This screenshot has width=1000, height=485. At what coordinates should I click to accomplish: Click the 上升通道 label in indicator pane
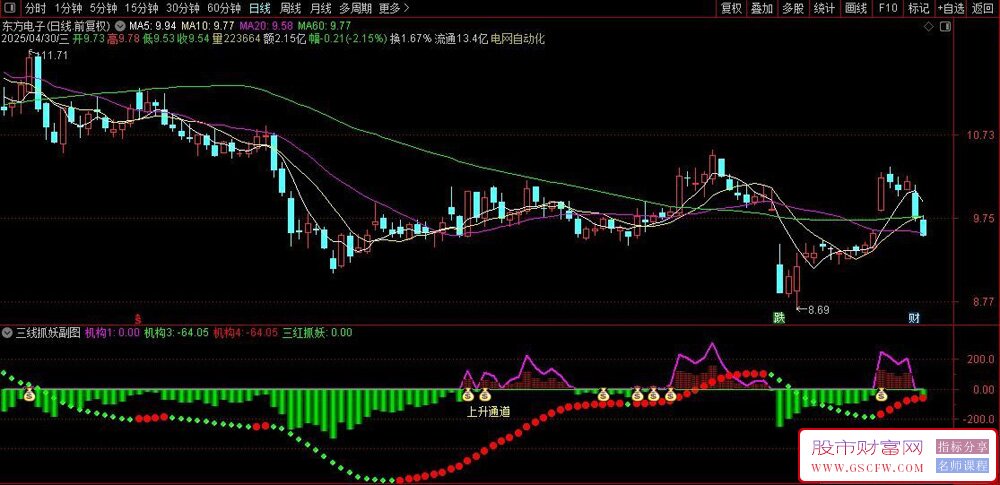[489, 412]
